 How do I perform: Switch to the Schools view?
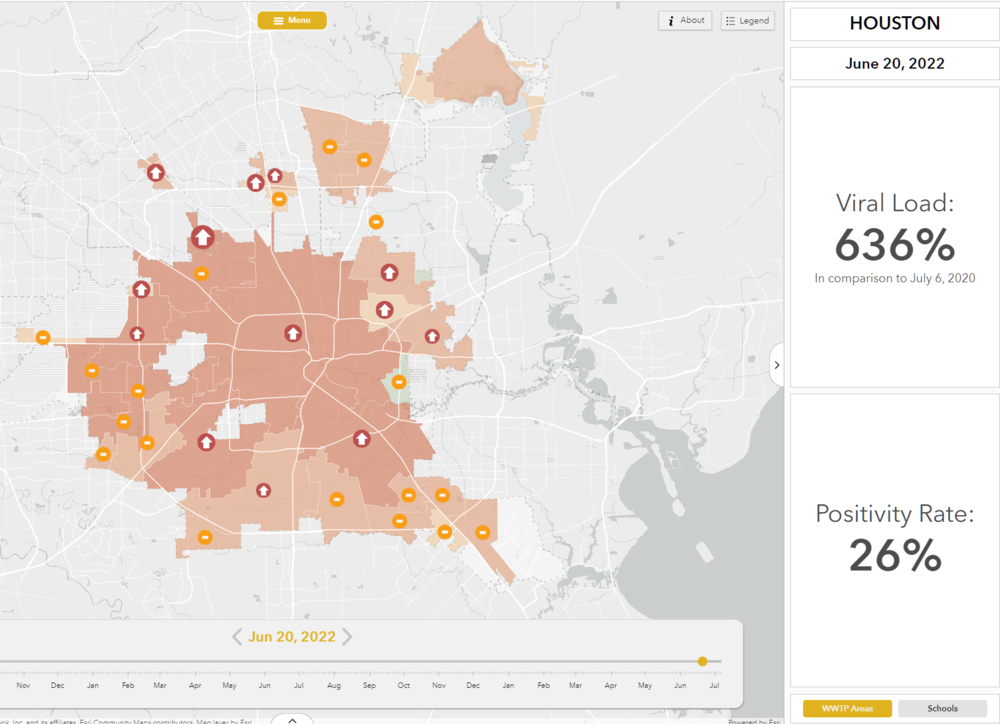(942, 708)
